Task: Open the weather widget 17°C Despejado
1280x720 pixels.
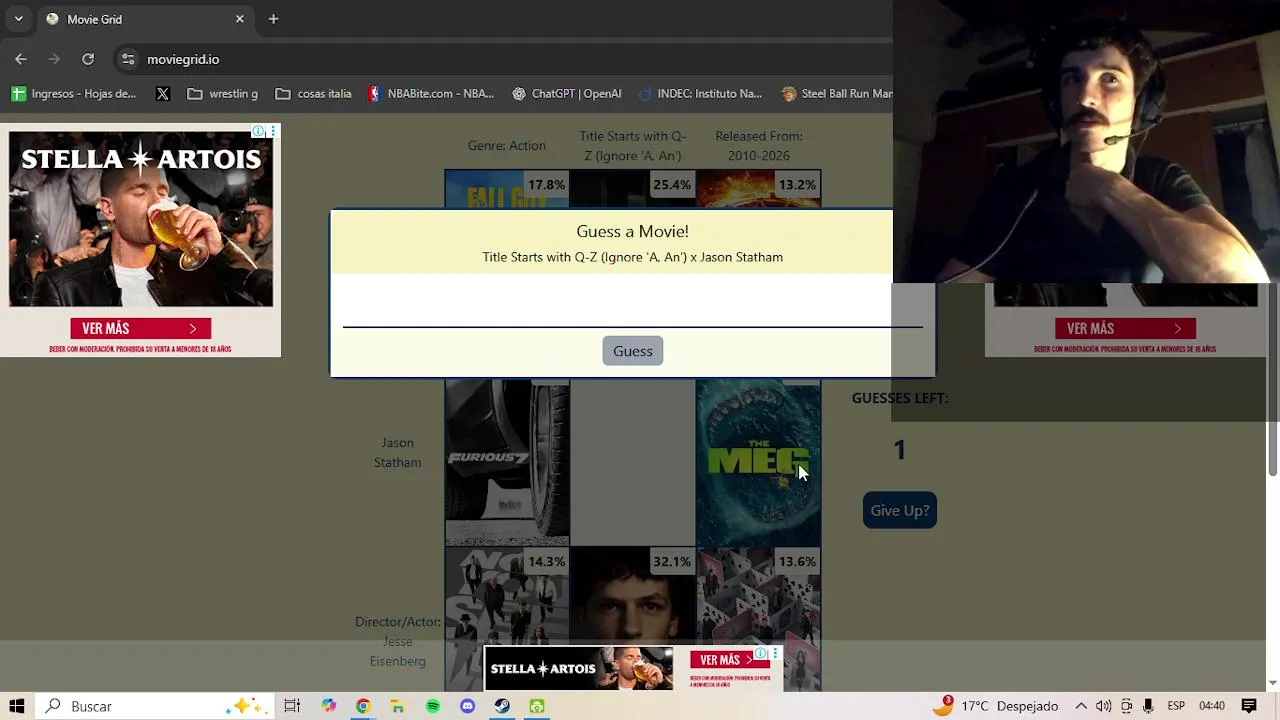Action: [996, 706]
